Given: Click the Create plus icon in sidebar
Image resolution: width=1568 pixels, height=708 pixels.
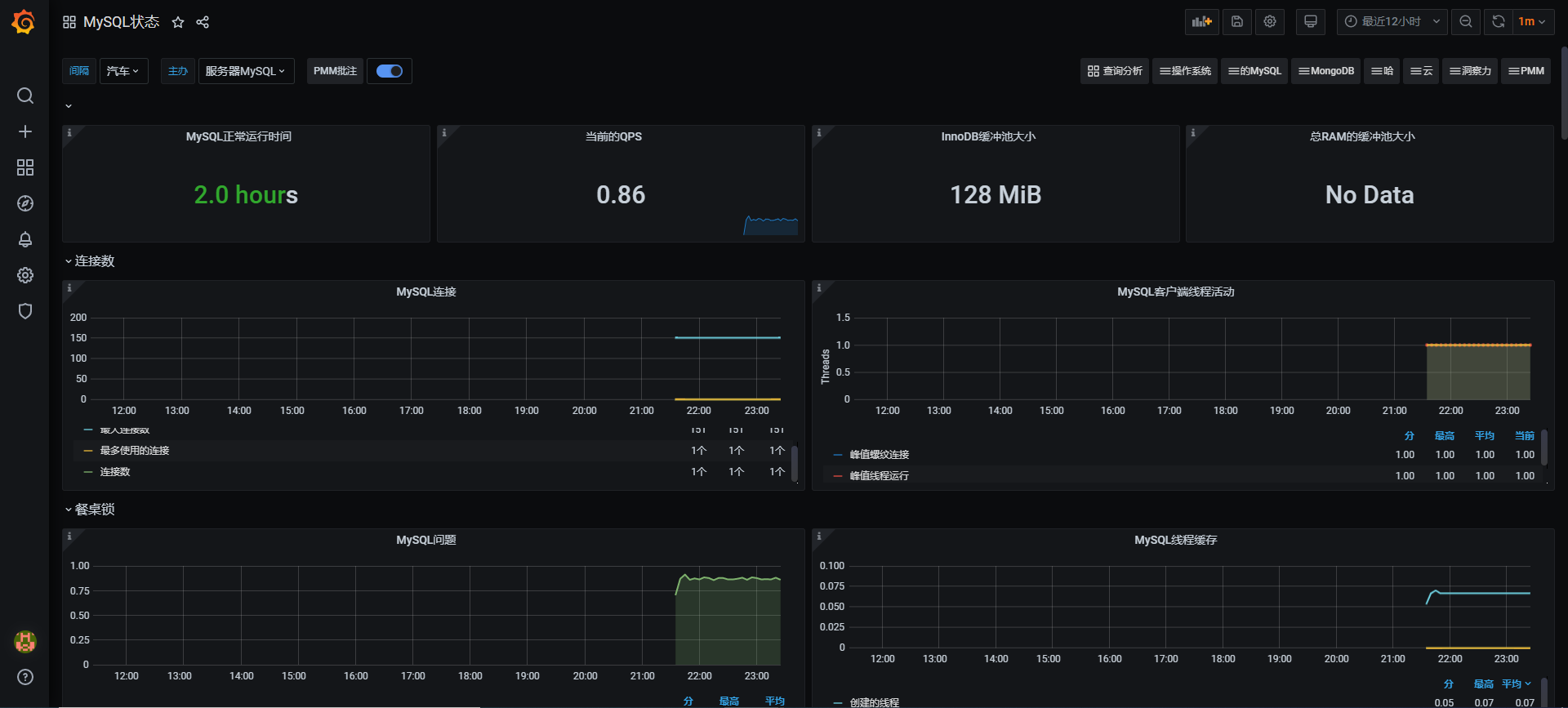Looking at the screenshot, I should point(25,131).
